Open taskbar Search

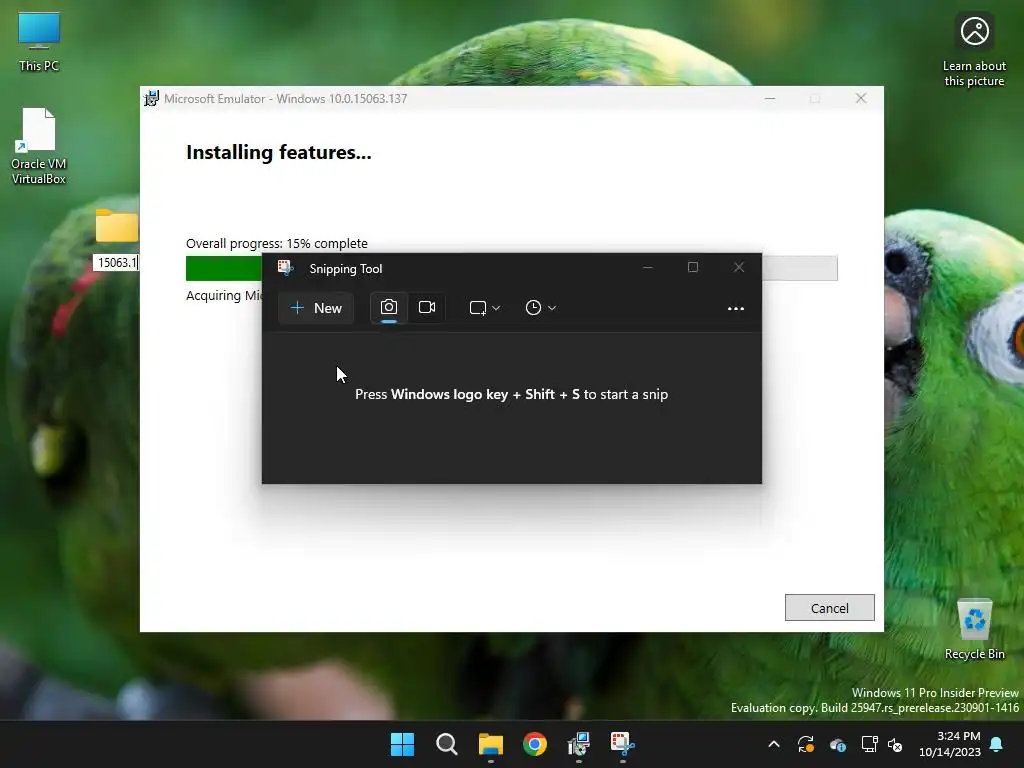point(447,744)
